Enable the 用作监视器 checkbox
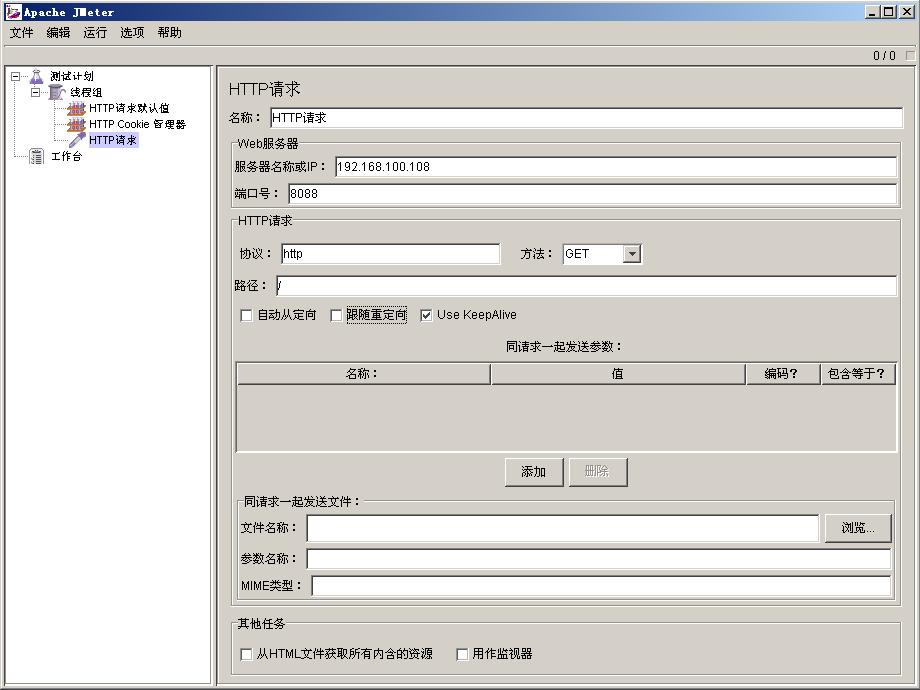The image size is (920, 690). [x=462, y=654]
